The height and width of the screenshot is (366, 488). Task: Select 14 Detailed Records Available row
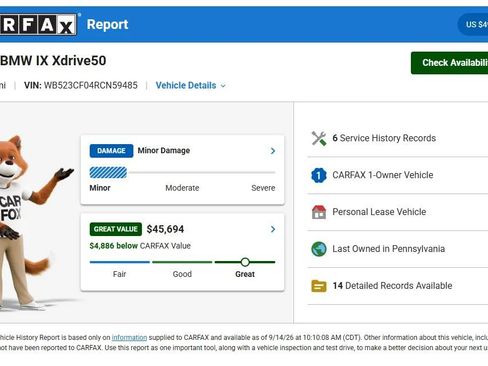[x=398, y=286]
